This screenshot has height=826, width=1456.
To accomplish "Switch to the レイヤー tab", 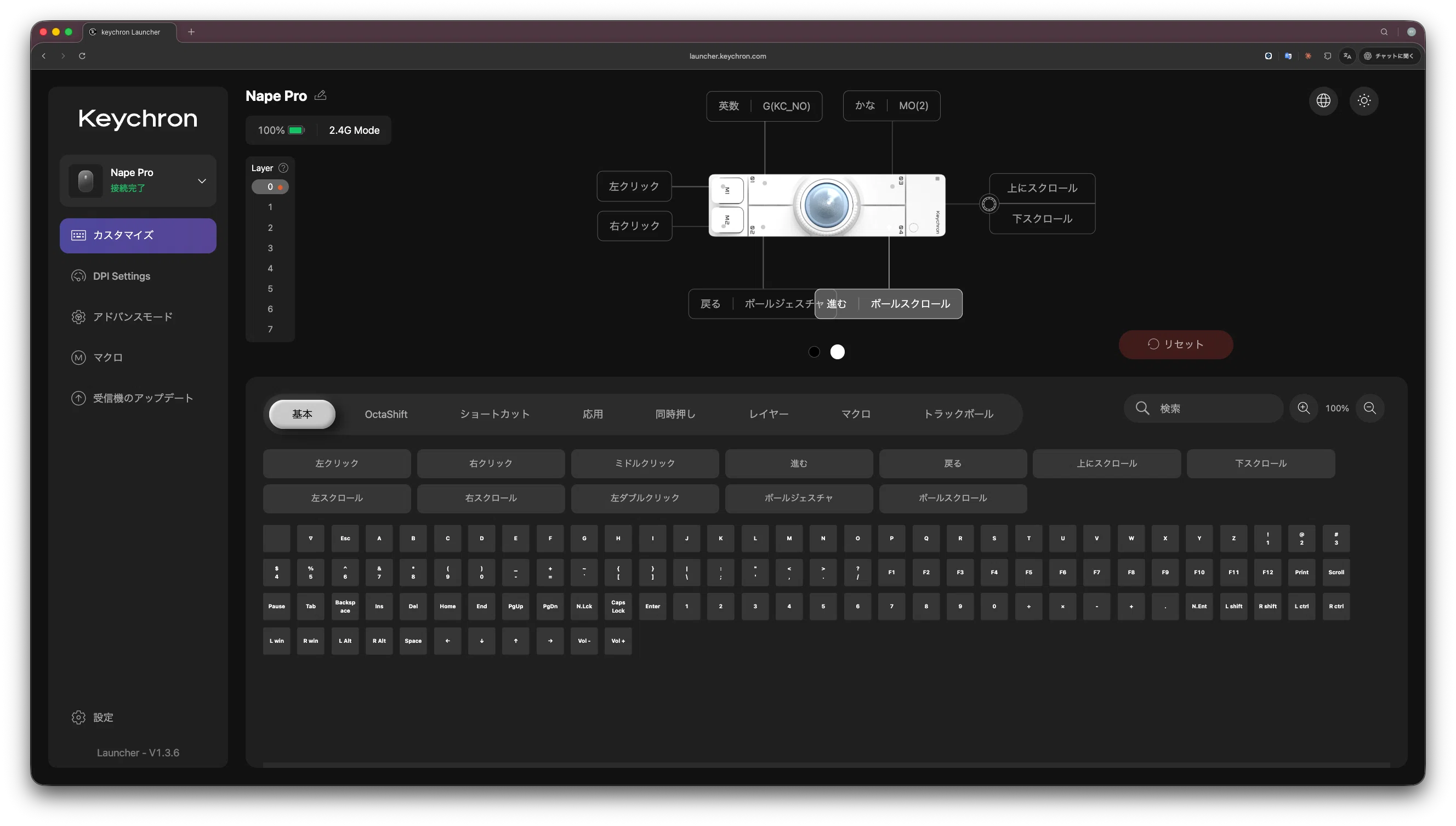I will click(769, 414).
